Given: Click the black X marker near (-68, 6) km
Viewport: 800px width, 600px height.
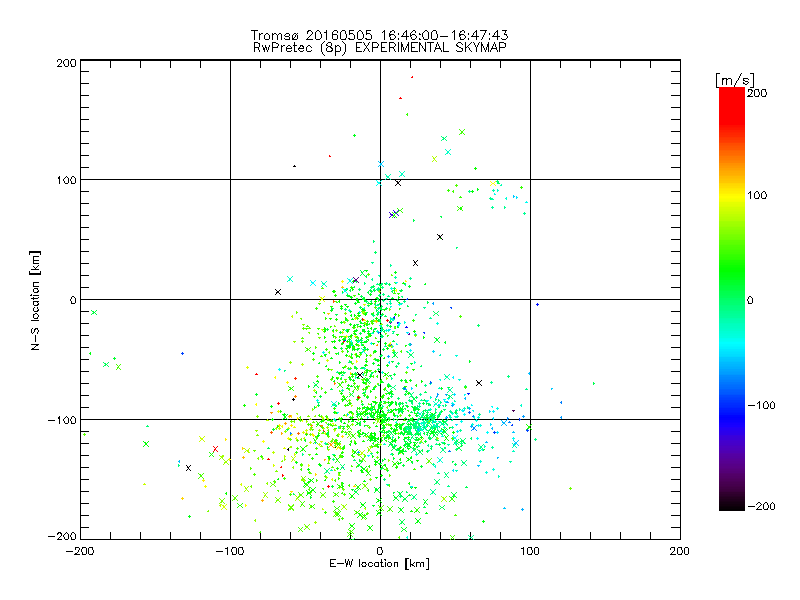Looking at the screenshot, I should coord(278,292).
